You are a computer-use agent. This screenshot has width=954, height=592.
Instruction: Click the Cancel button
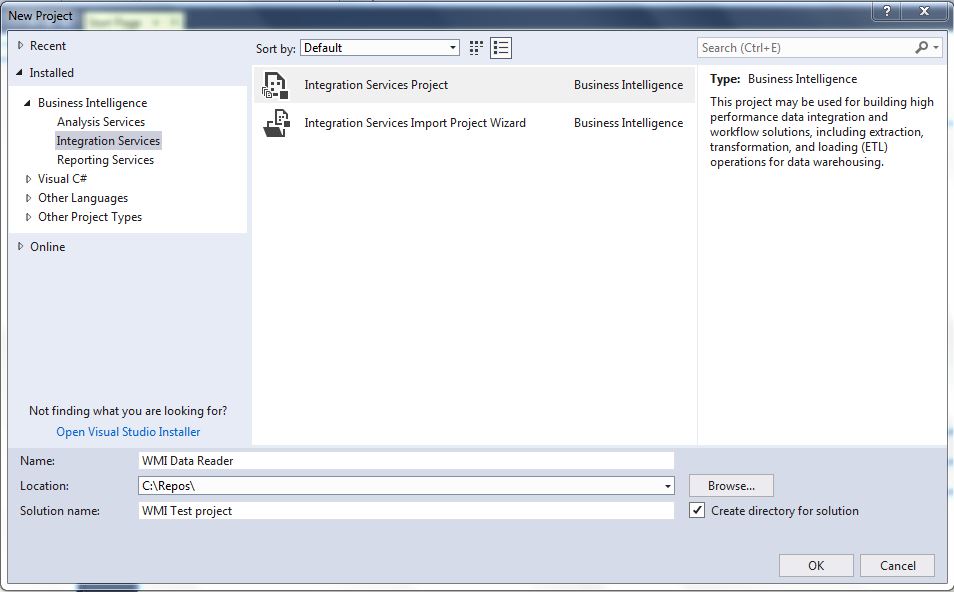(x=897, y=565)
